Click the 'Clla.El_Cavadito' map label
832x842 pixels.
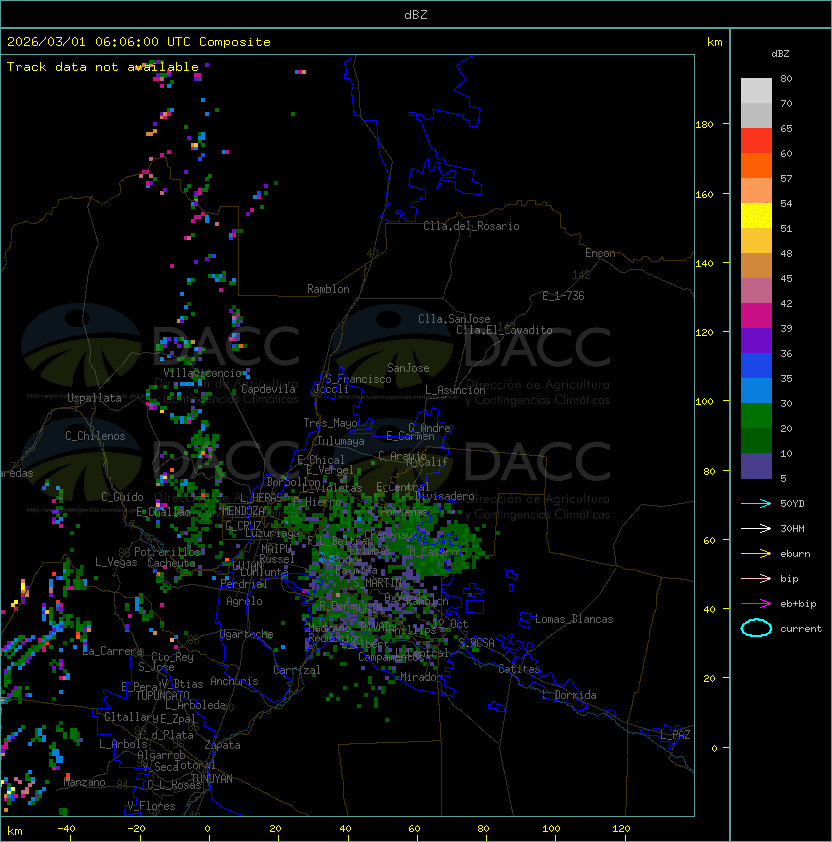pos(504,330)
